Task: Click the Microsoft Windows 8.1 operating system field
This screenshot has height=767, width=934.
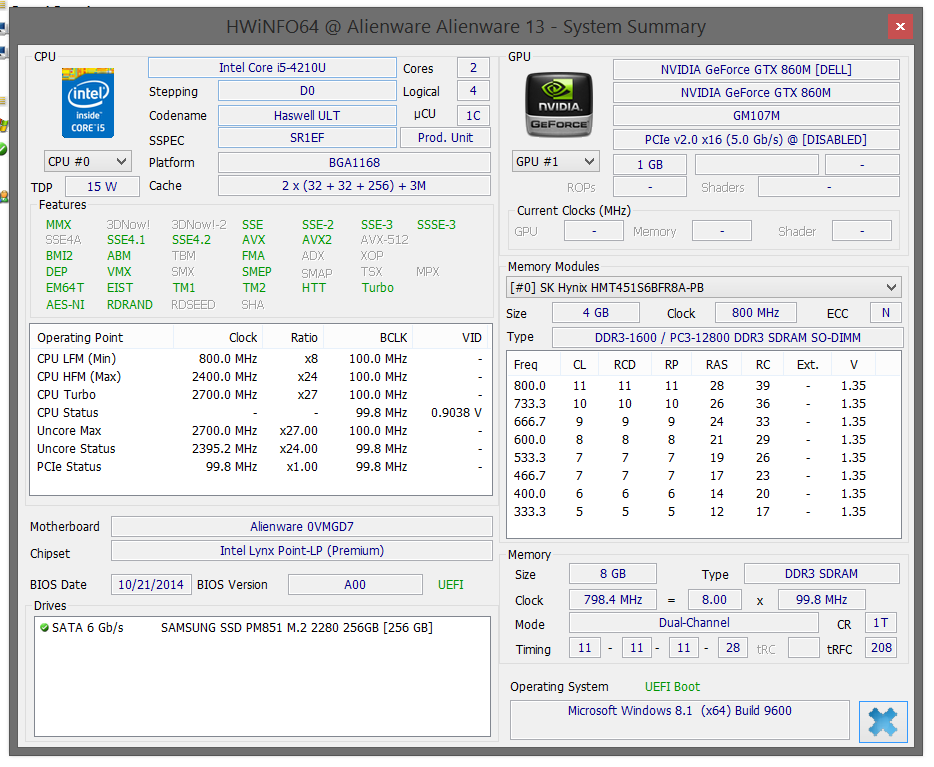Action: click(x=679, y=711)
